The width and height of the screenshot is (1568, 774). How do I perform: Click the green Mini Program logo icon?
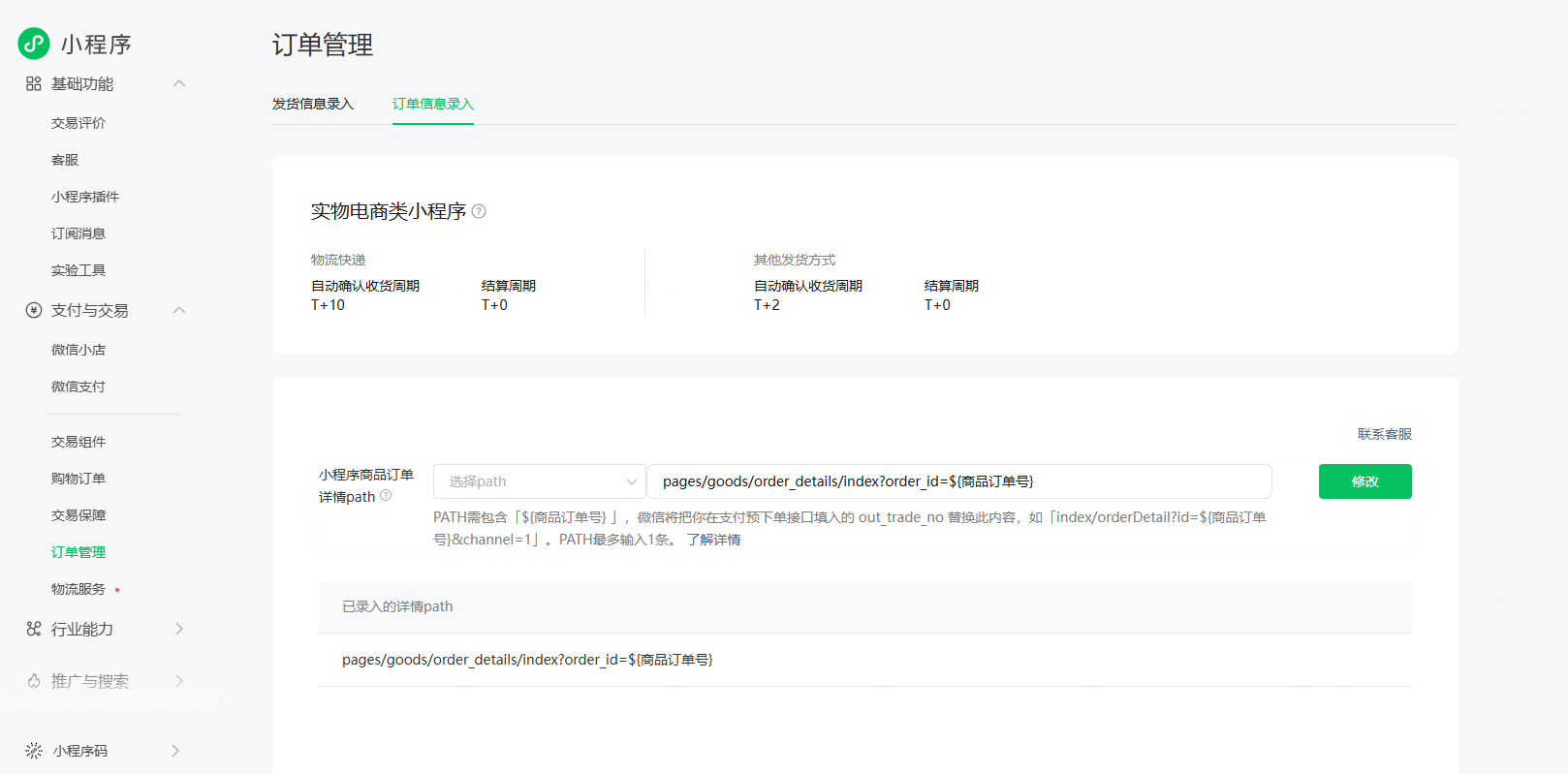(x=34, y=44)
